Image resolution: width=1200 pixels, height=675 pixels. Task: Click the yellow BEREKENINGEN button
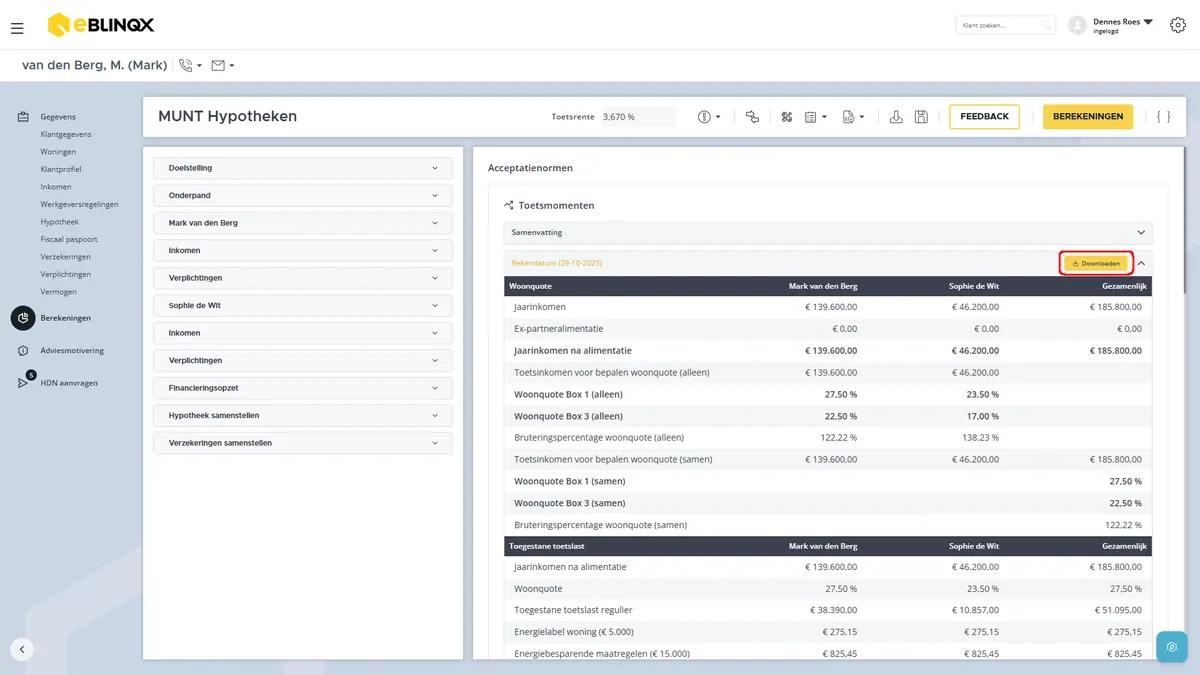tap(1088, 117)
